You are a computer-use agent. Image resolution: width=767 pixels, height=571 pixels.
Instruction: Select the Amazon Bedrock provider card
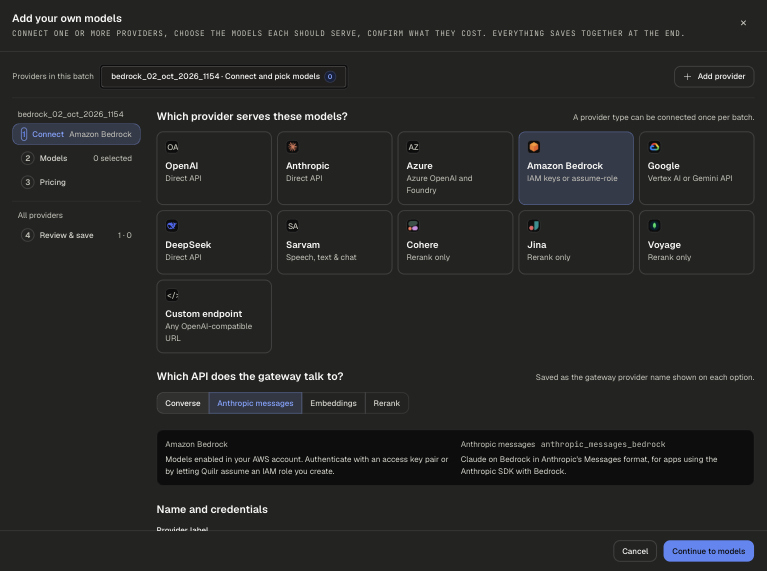tap(576, 168)
